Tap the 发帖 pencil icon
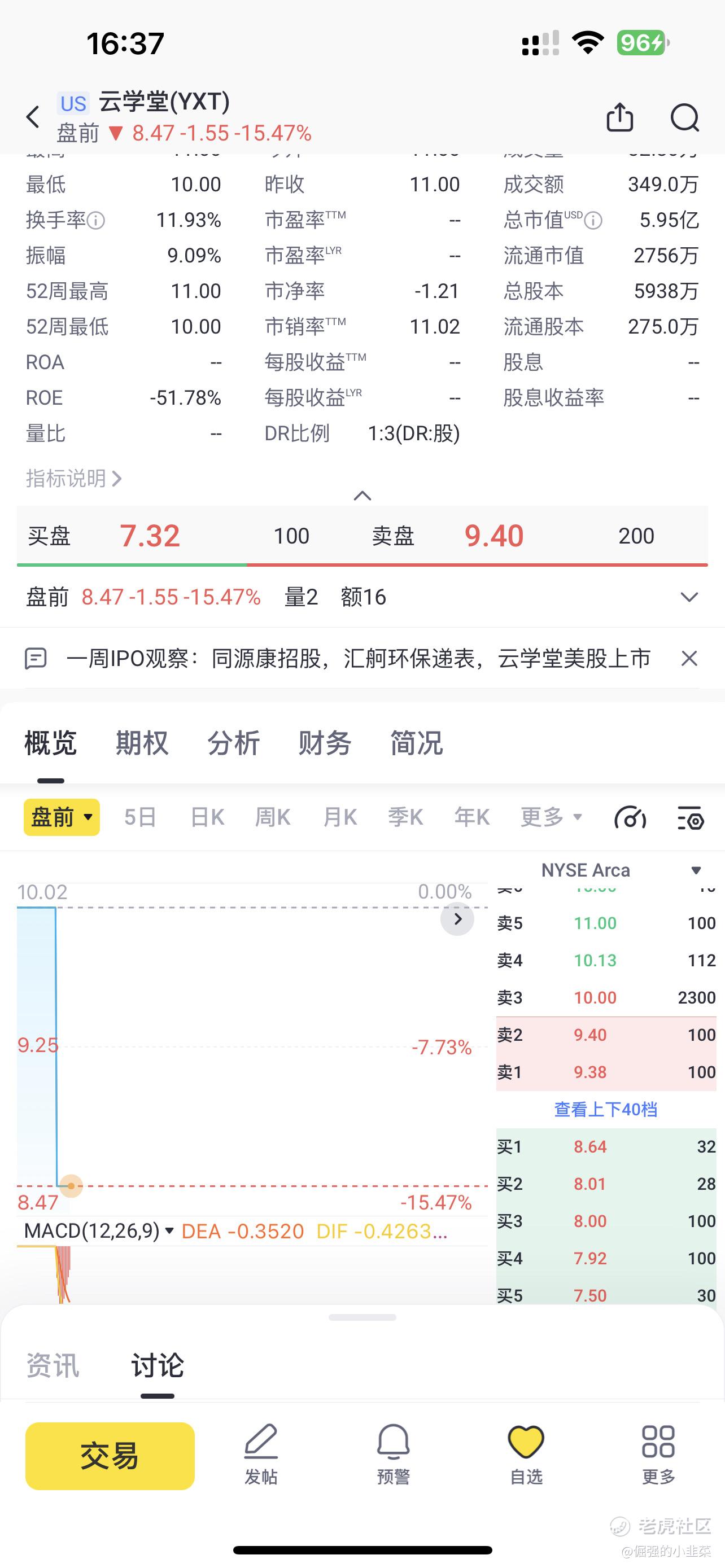The image size is (725, 1568). (261, 1442)
